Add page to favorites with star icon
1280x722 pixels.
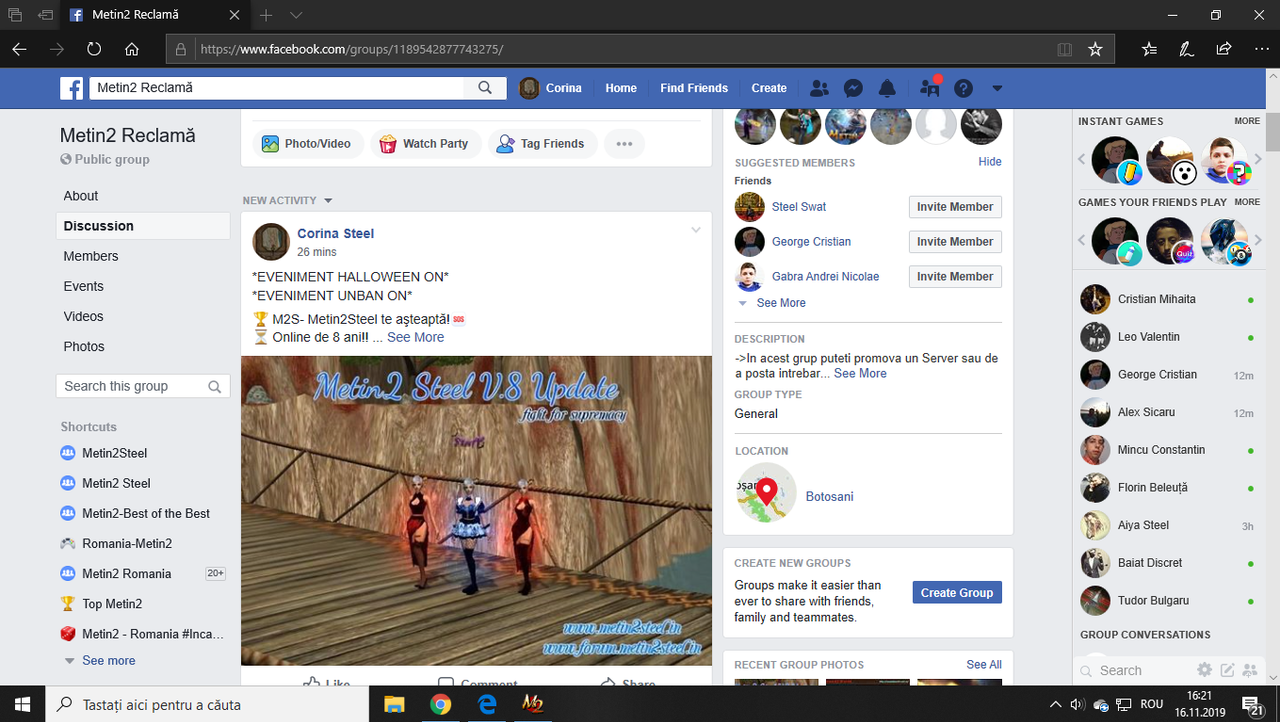tap(1095, 49)
